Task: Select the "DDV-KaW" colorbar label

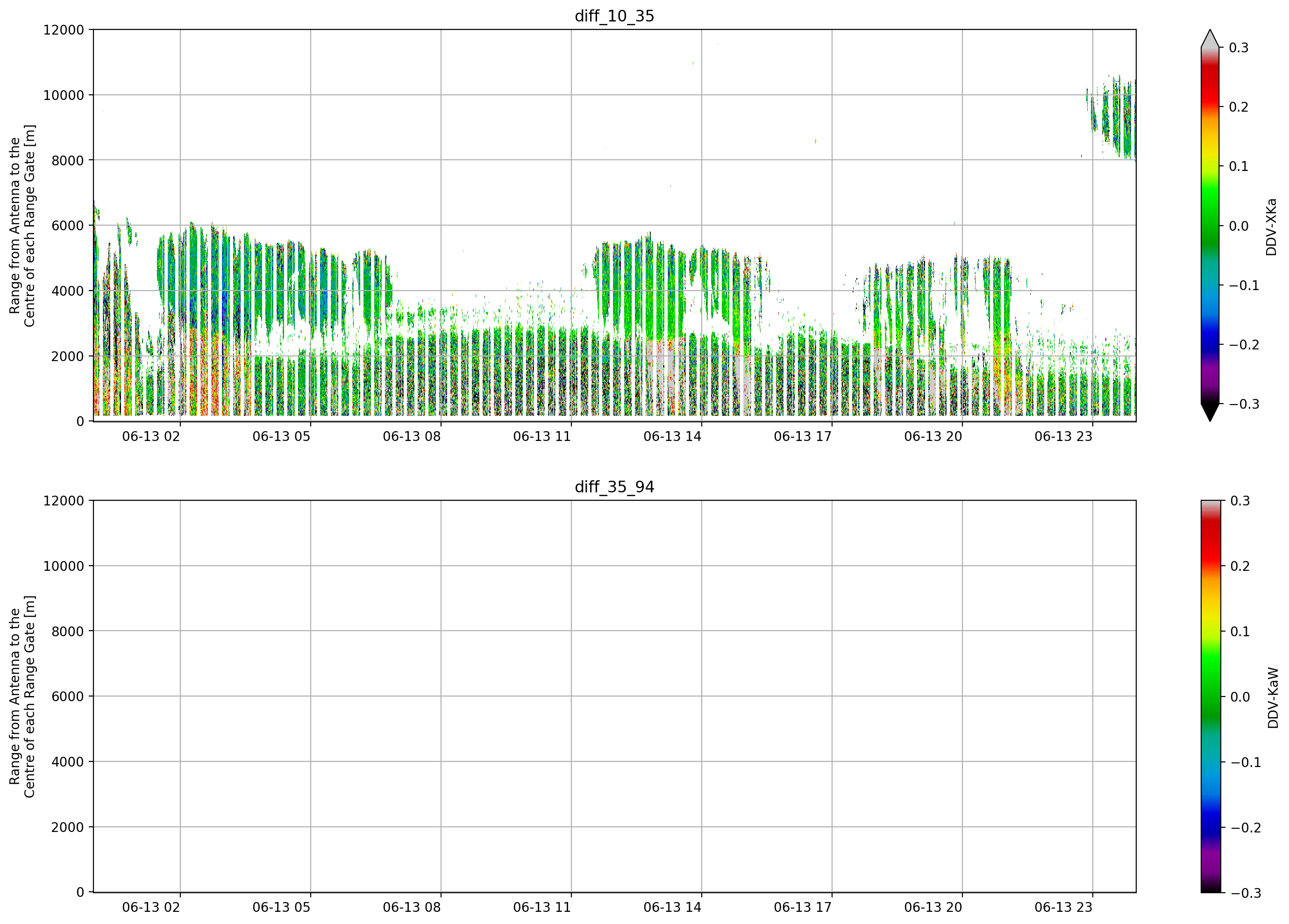Action: tap(1273, 698)
